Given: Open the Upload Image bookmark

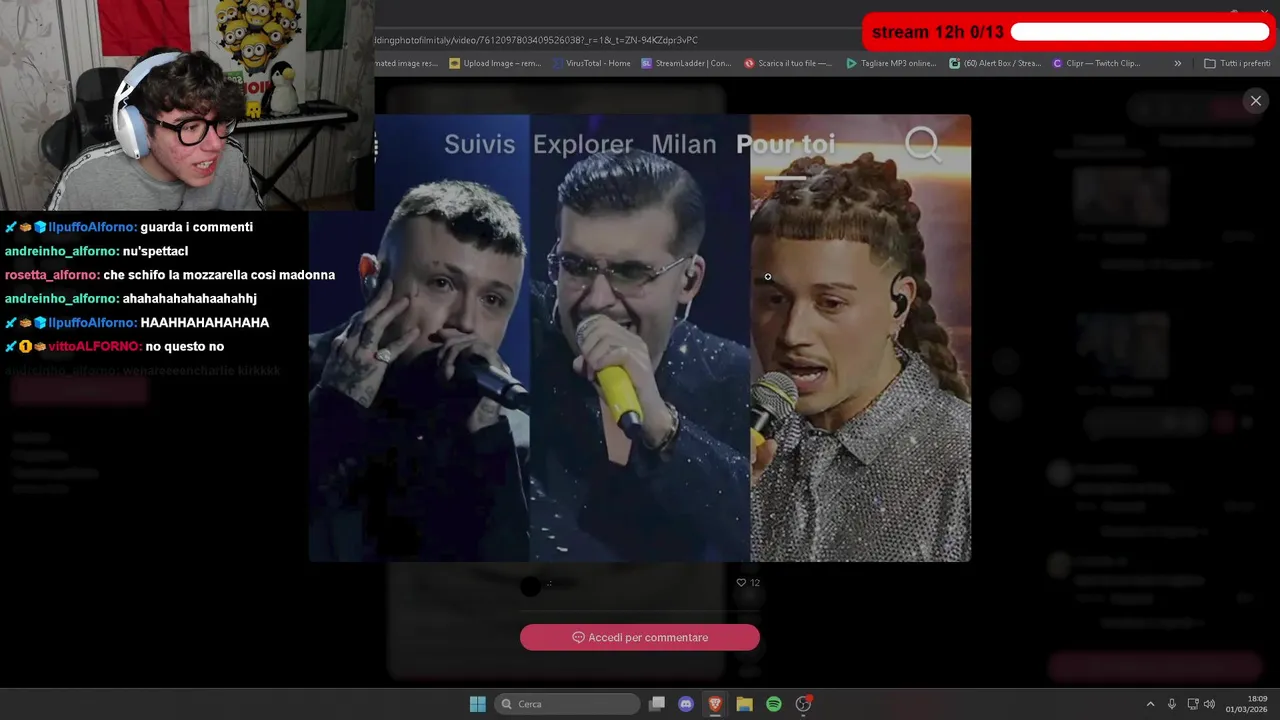Looking at the screenshot, I should (x=496, y=63).
